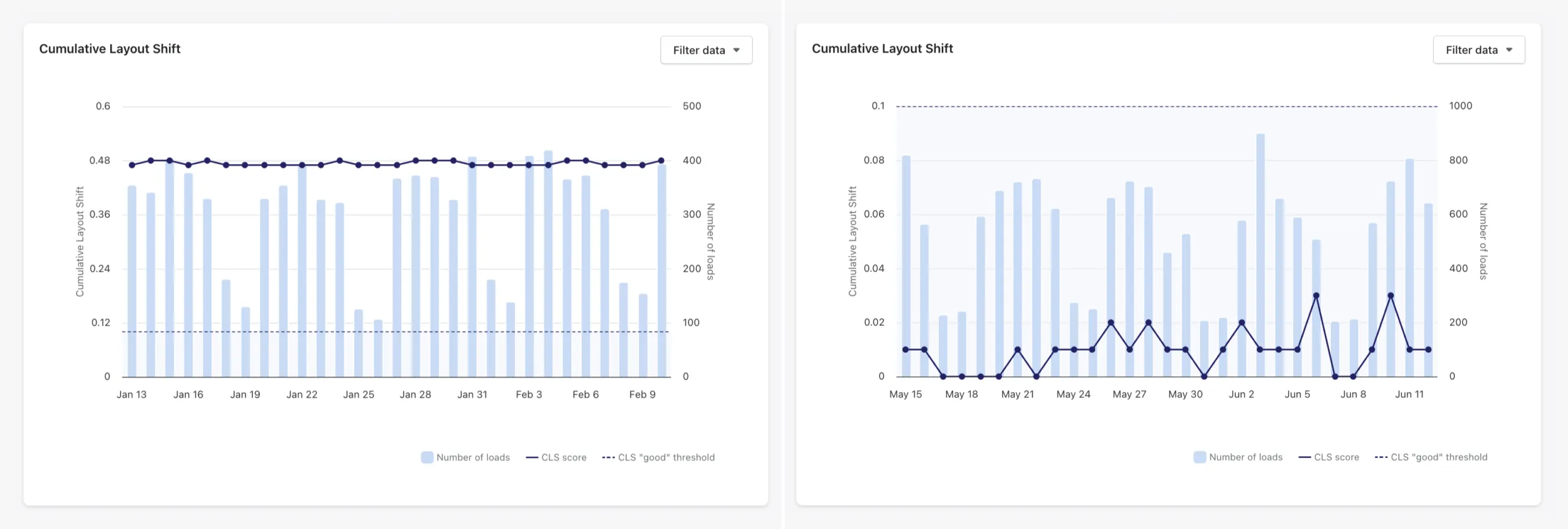Click right chart Cumulative Layout Shift title
Screen dimensions: 1568x529
click(882, 49)
